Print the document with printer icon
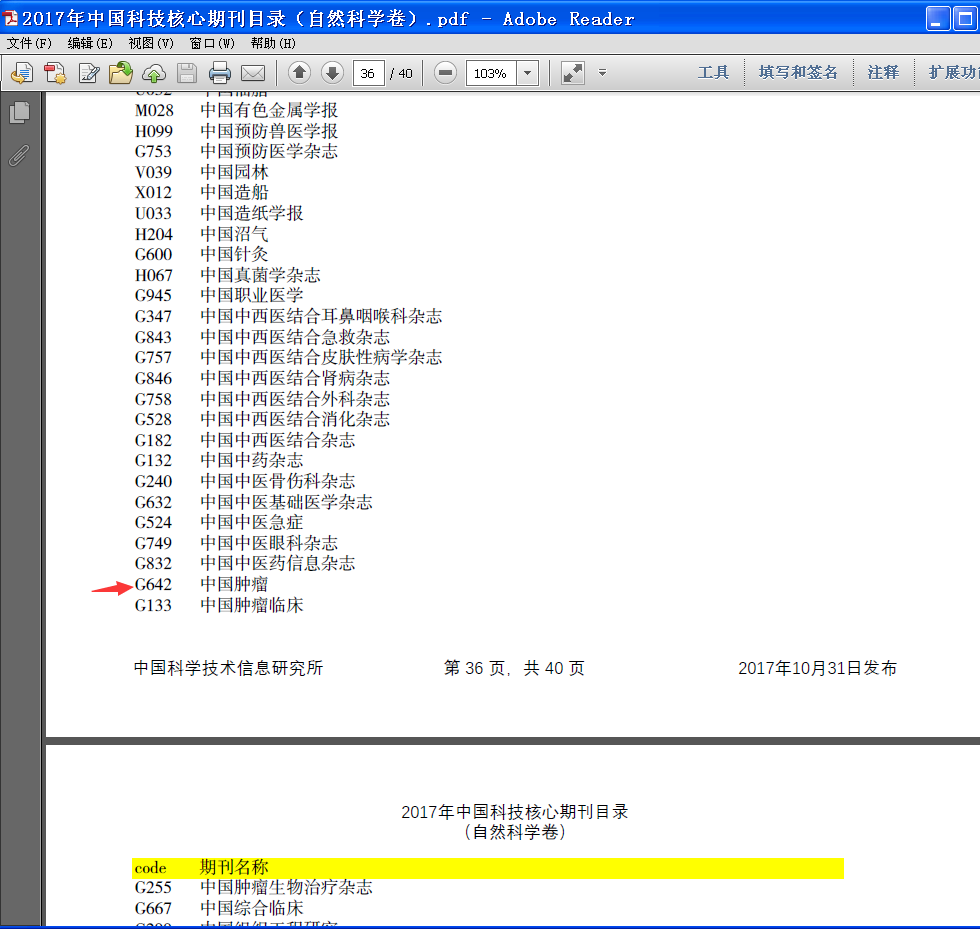The height and width of the screenshot is (929, 980). pyautogui.click(x=220, y=73)
